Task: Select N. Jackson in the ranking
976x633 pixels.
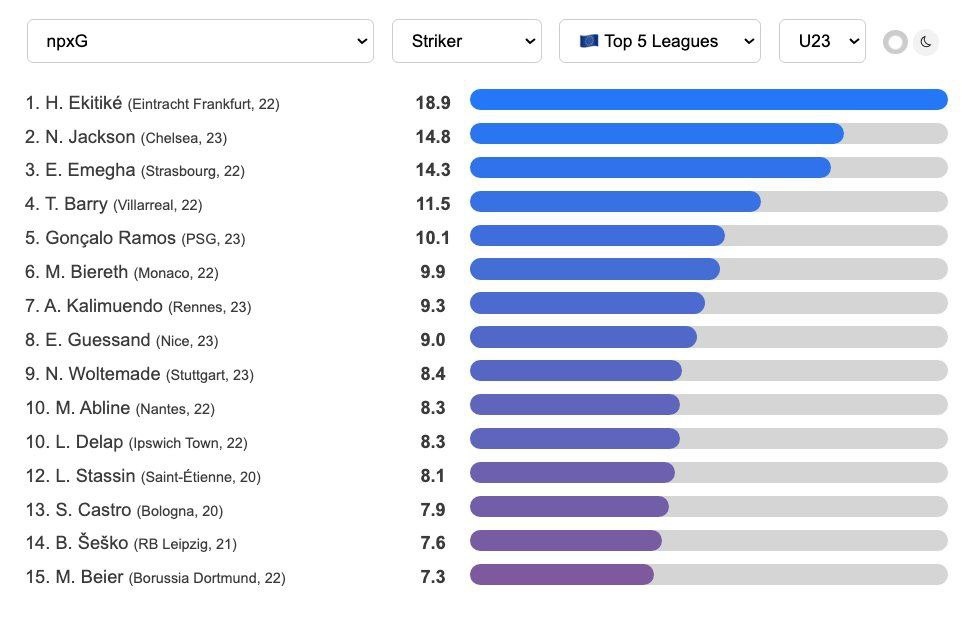Action: [x=90, y=137]
